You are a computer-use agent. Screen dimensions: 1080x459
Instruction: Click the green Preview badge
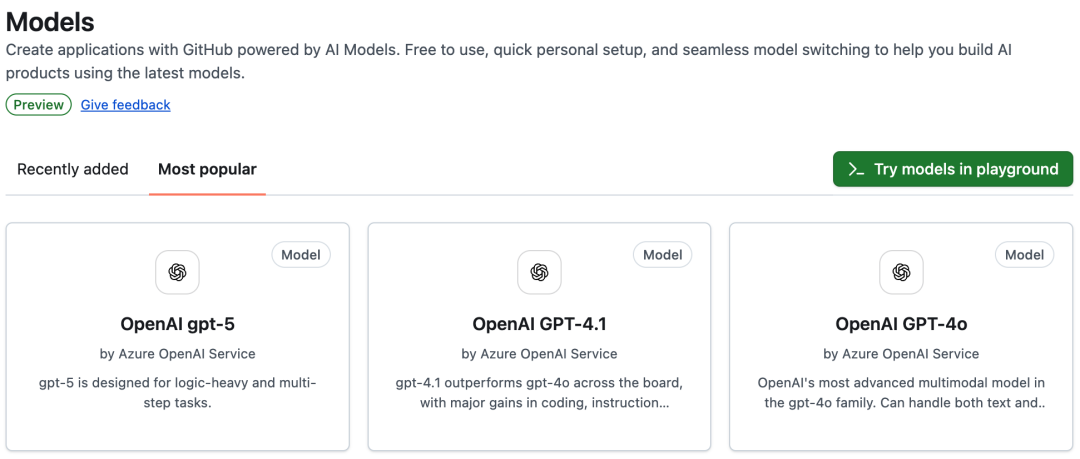39,105
